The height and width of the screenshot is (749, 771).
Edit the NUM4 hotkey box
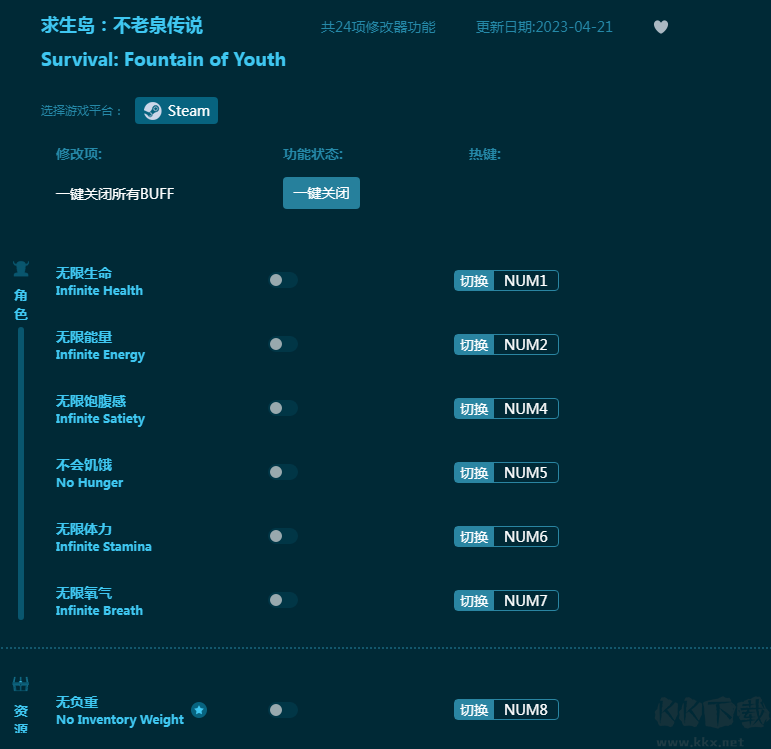tap(525, 409)
